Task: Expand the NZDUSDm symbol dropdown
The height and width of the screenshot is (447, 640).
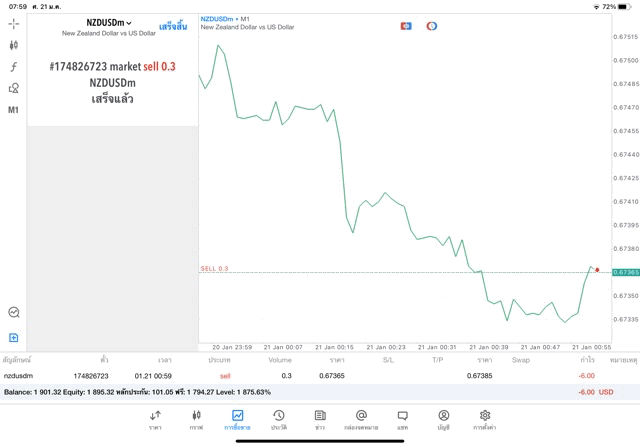Action: [109, 23]
